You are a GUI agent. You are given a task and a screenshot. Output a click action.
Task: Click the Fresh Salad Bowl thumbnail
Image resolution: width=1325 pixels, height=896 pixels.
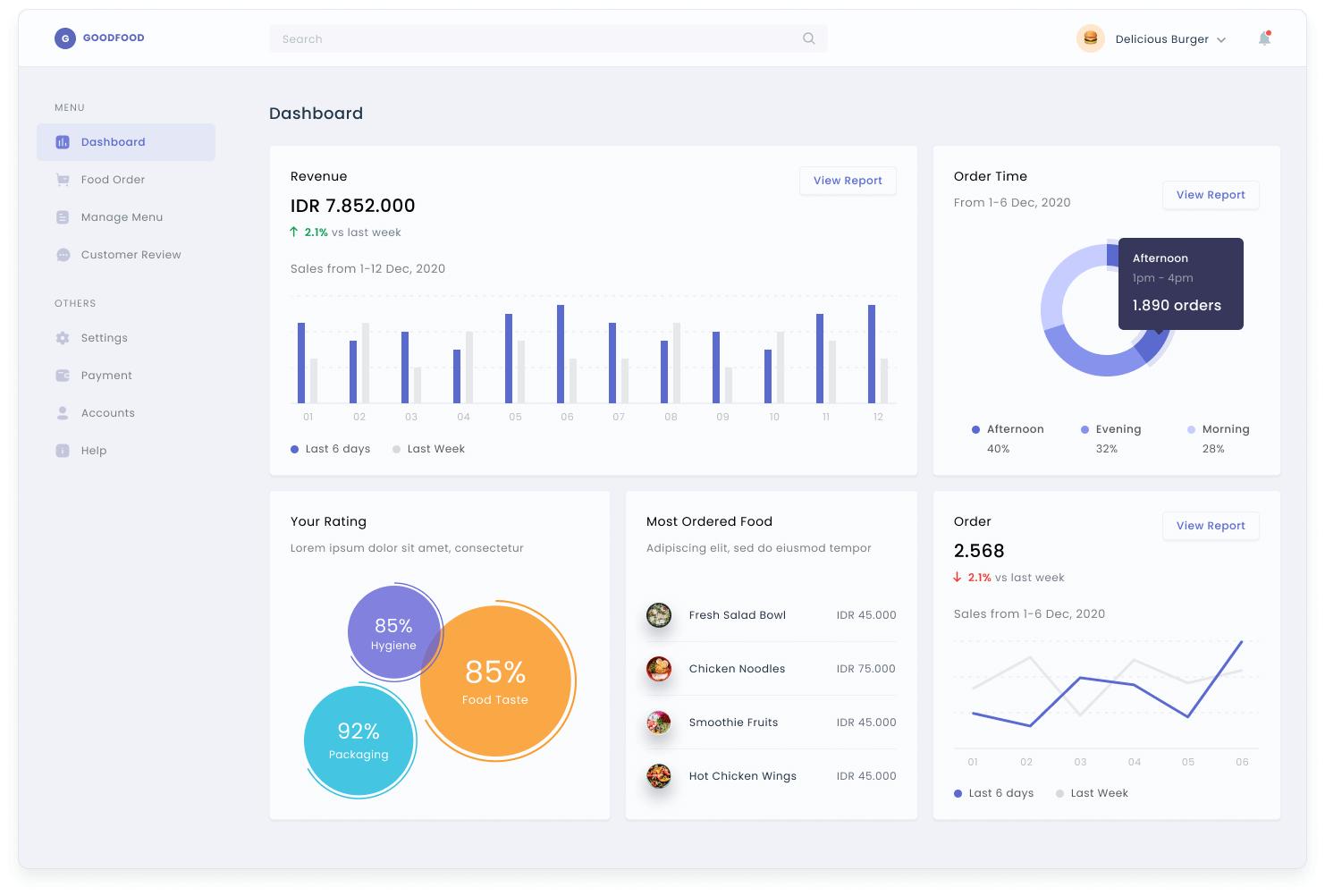[x=659, y=615]
